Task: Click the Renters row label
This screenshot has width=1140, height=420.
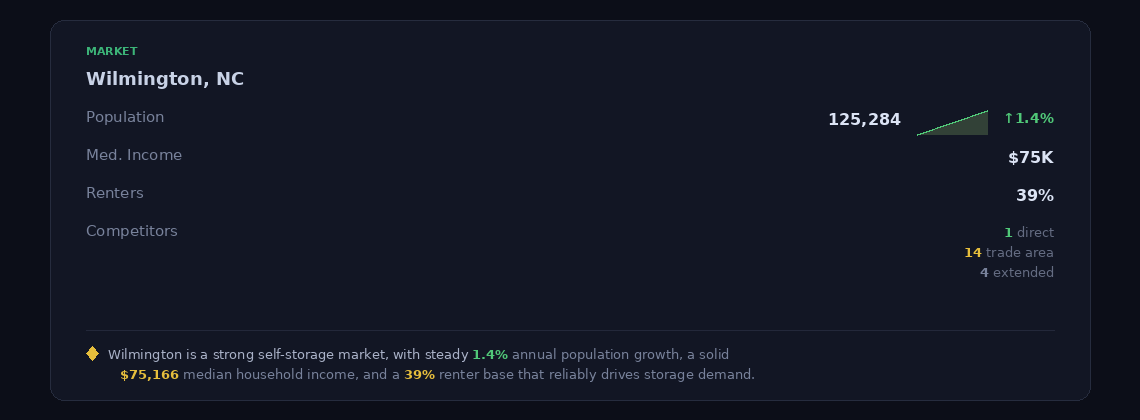Action: pos(115,193)
